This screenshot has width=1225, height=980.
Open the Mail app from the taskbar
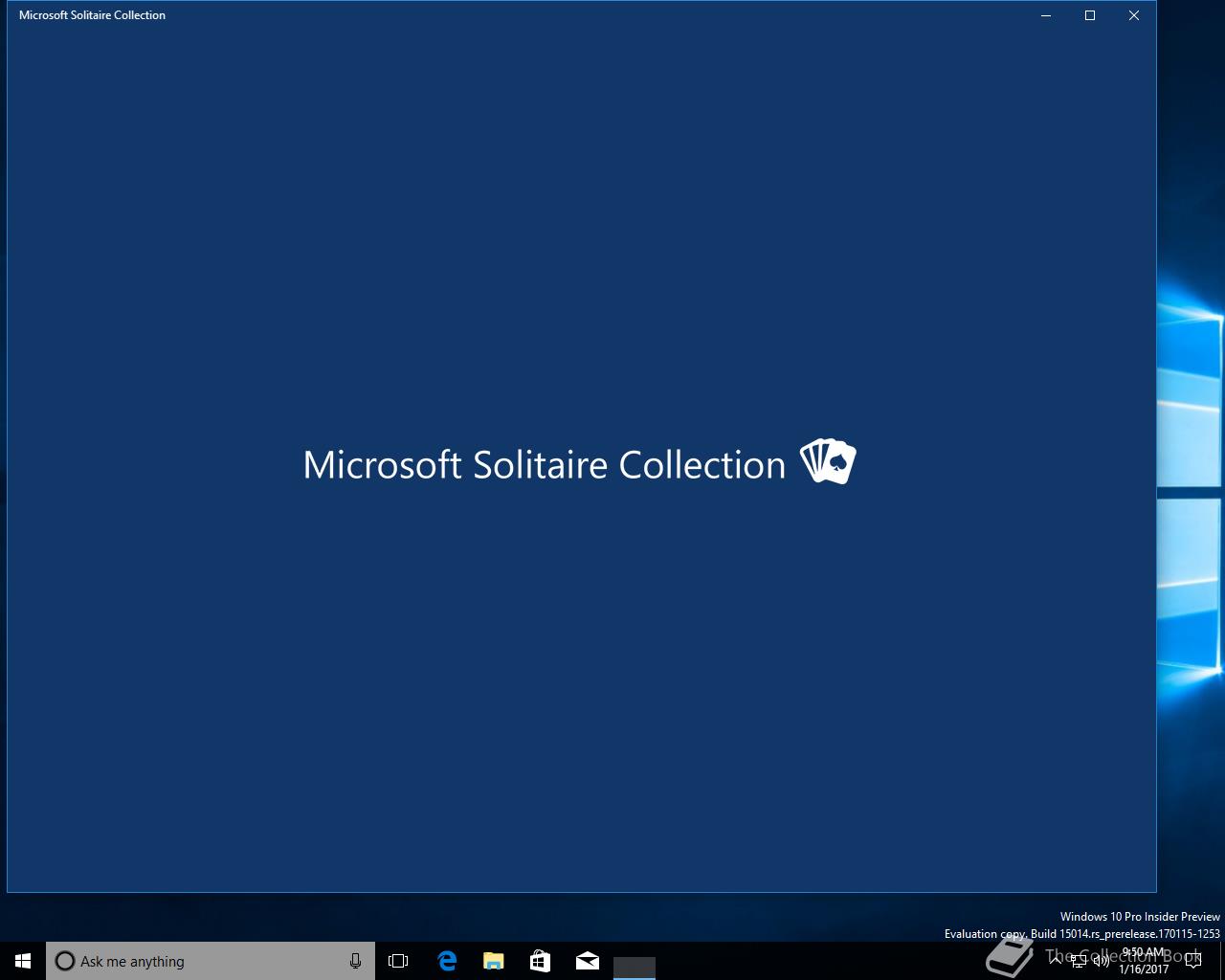coord(587,961)
